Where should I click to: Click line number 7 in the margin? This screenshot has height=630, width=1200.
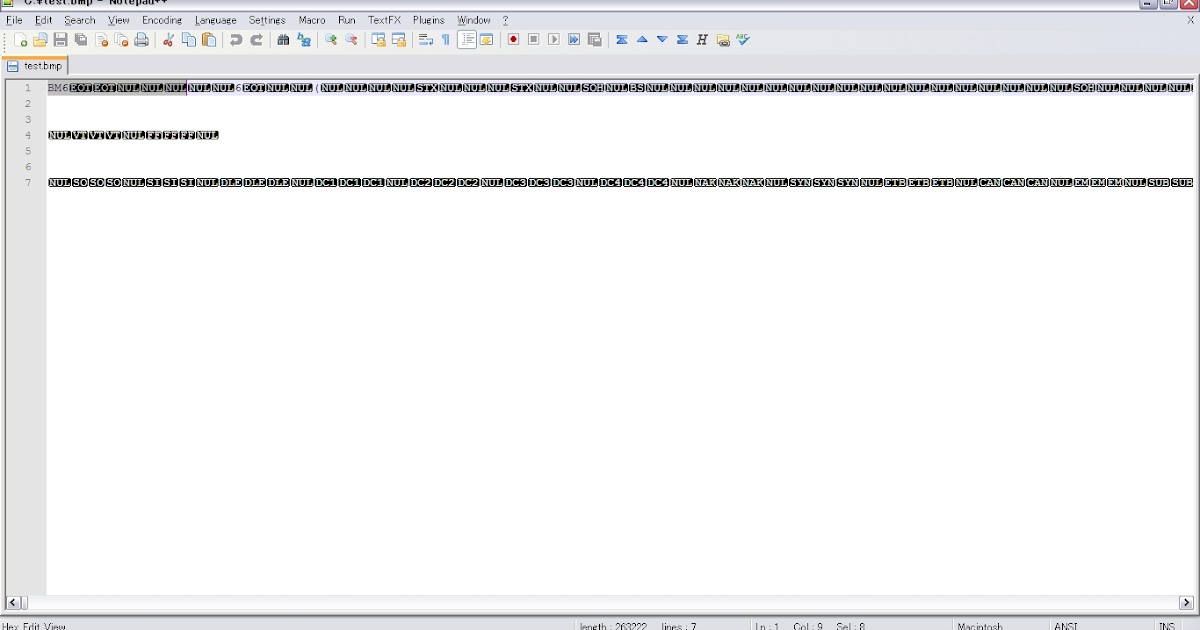[x=28, y=183]
